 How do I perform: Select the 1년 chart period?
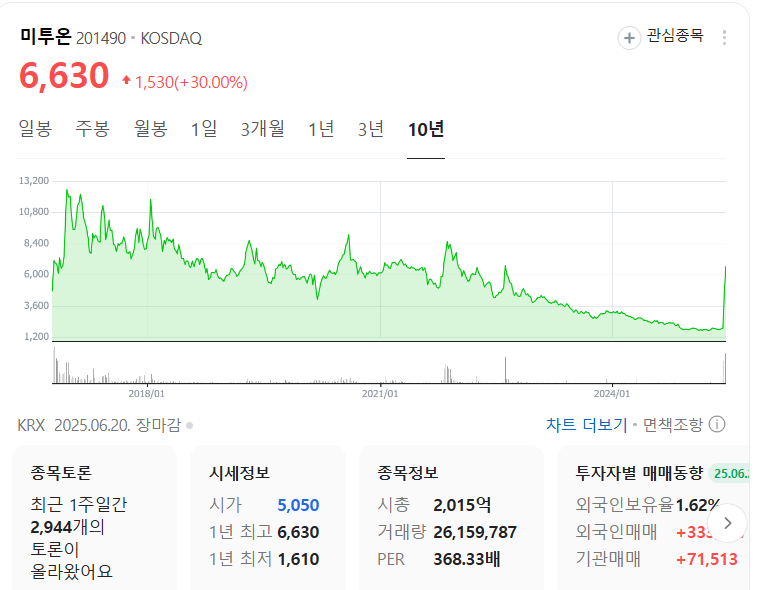coord(321,129)
